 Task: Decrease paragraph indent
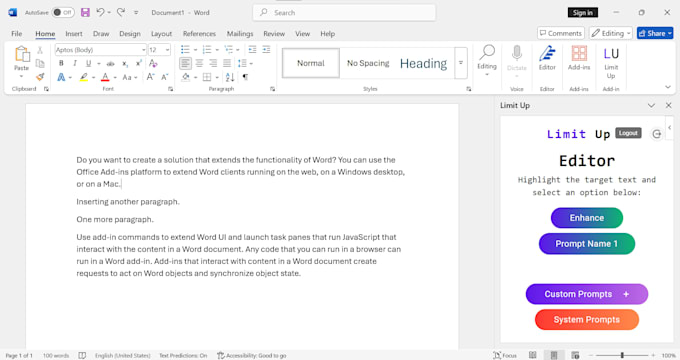252,49
